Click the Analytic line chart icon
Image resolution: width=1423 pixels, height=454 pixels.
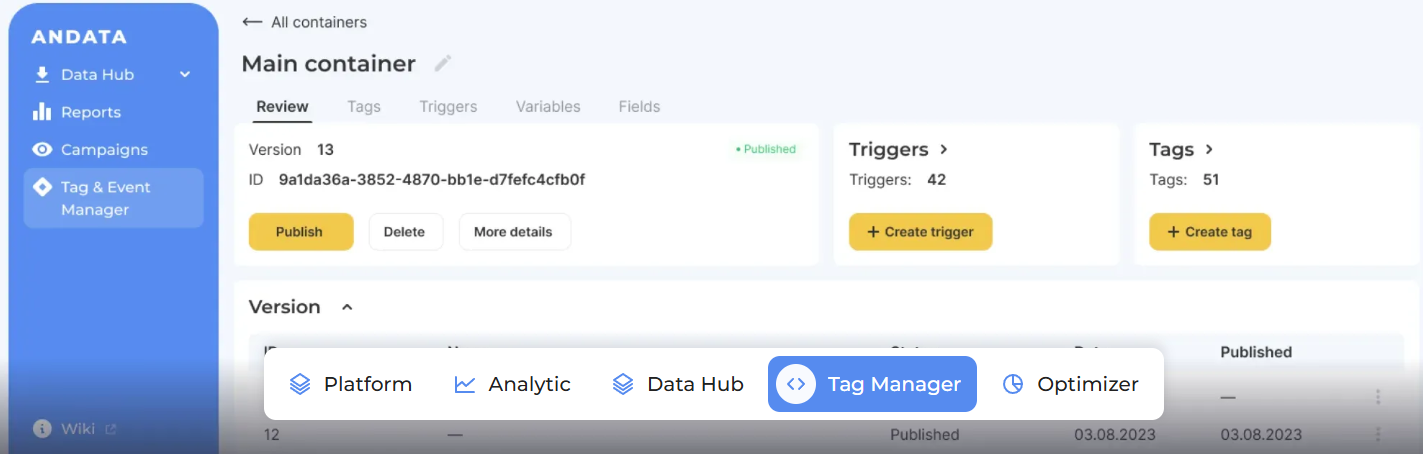pyautogui.click(x=465, y=384)
